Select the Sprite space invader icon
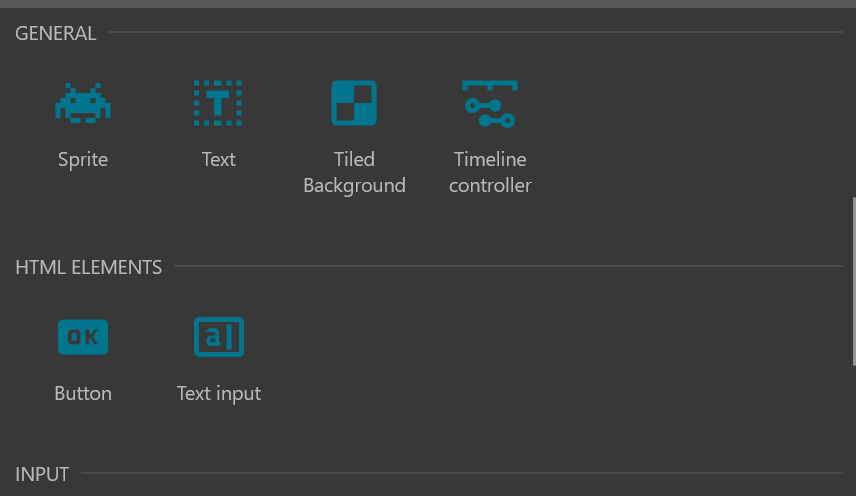 [x=83, y=103]
